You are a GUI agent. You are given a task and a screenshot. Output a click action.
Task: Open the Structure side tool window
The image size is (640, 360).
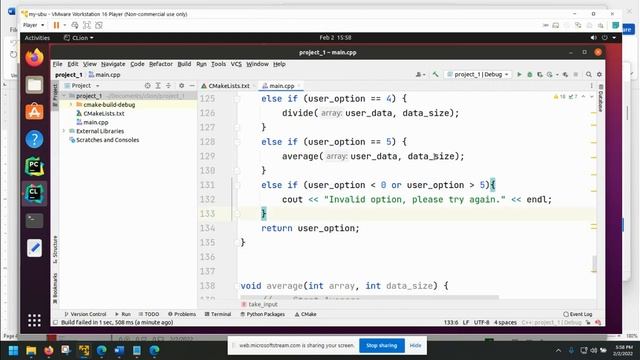(55, 249)
